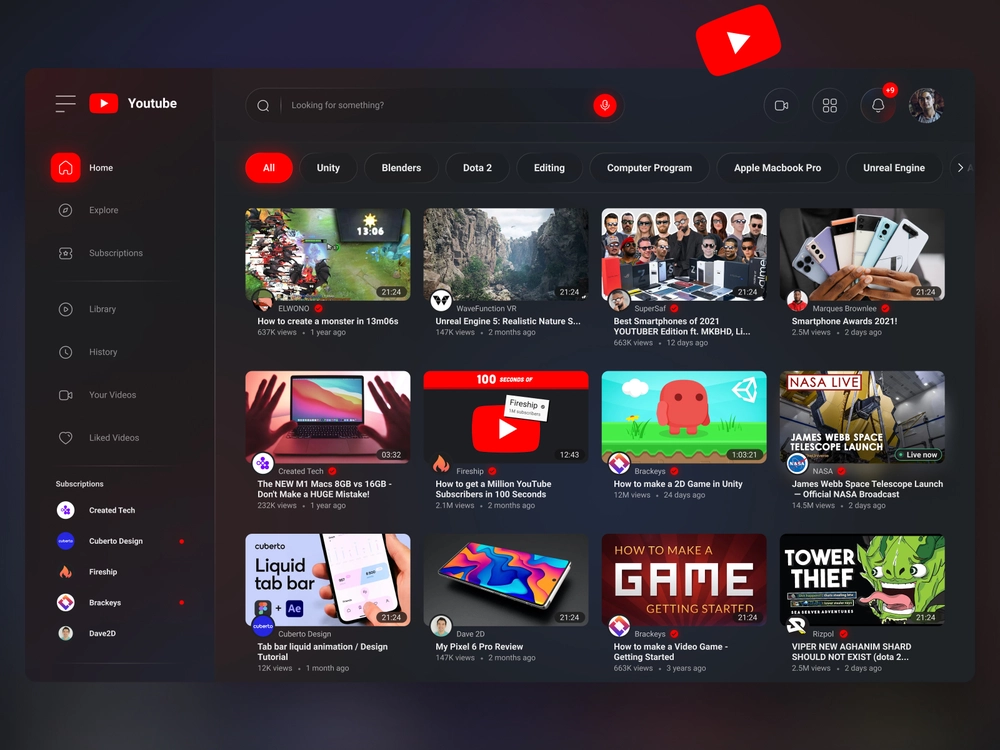Viewport: 1000px width, 750px height.
Task: Open the Unreal Engine 5 nature video
Action: pyautogui.click(x=505, y=254)
